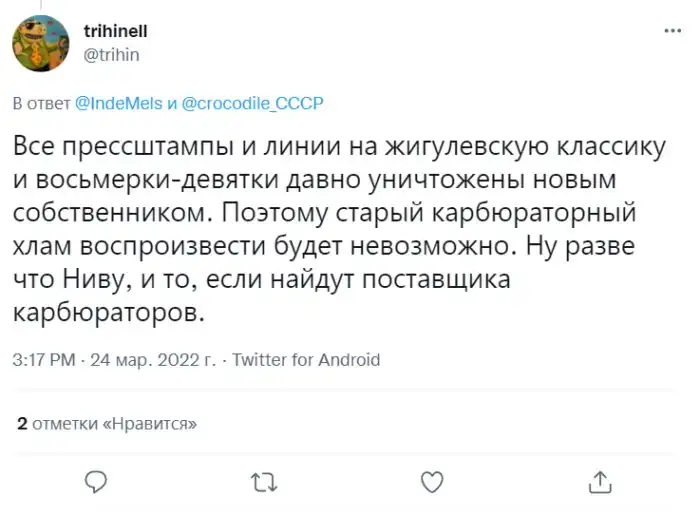Click the 3:17 PM timestamp
Viewport: 700px width, 515px height.
click(x=44, y=360)
